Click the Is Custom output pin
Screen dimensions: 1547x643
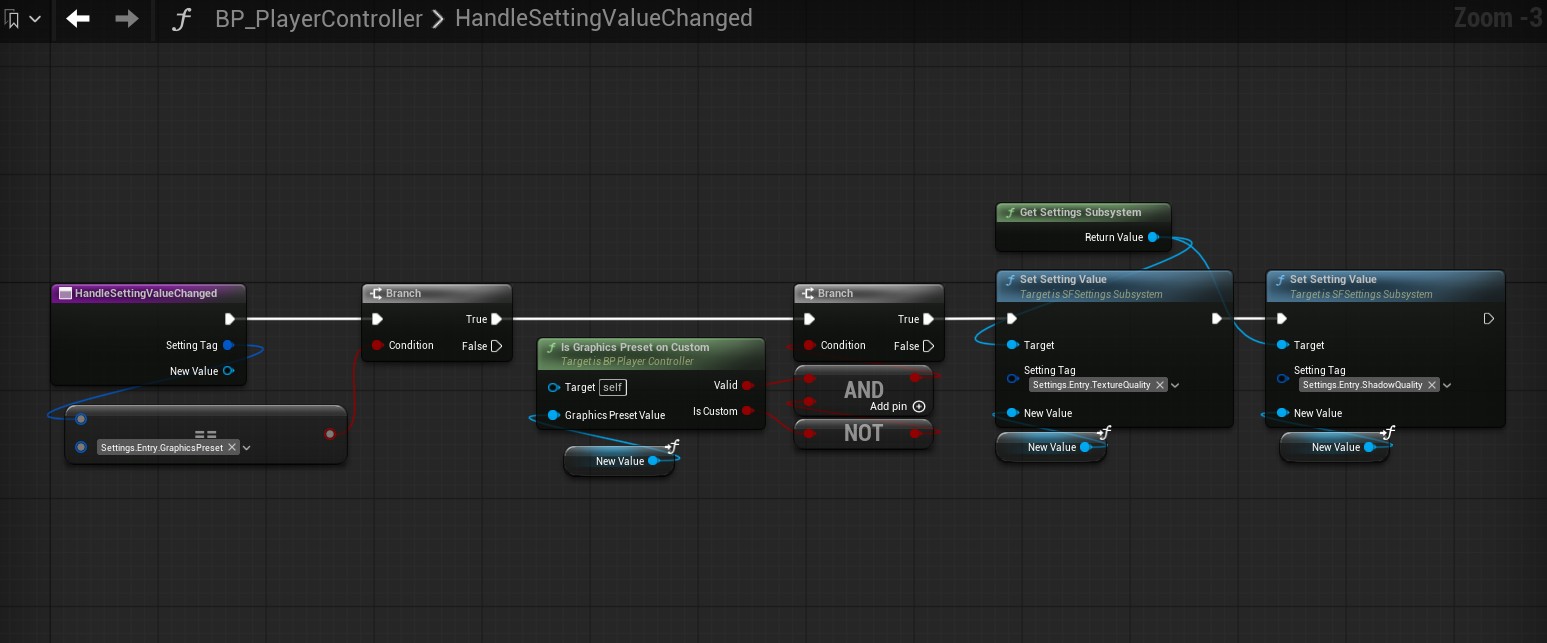pos(747,411)
